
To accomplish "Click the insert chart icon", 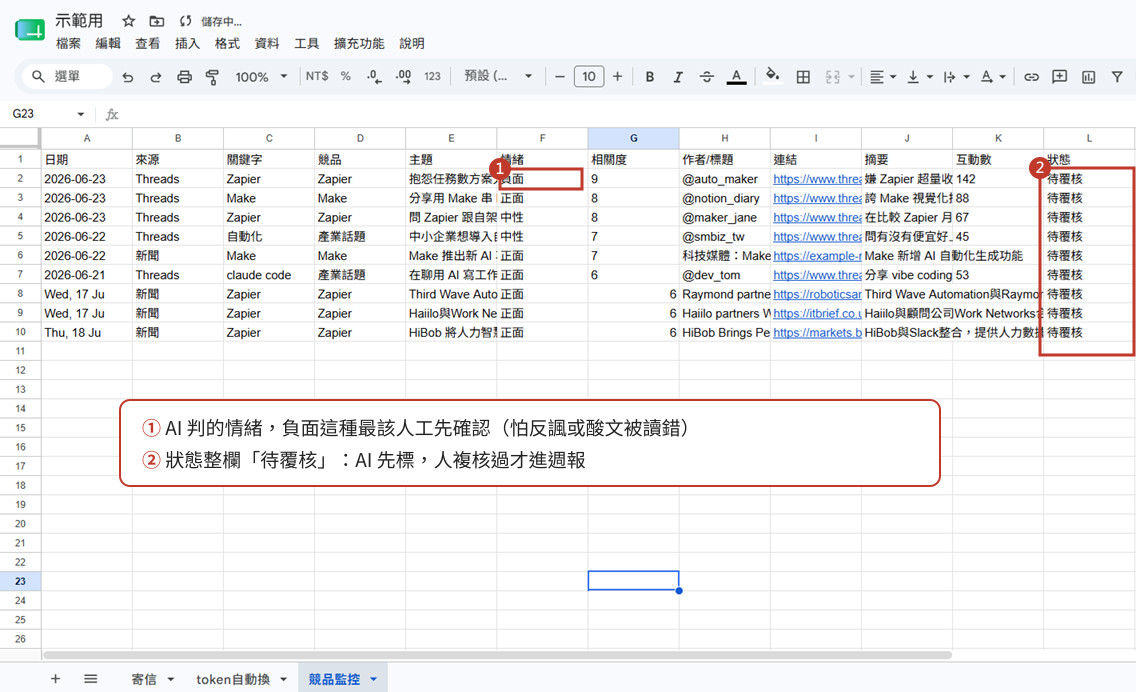I will 1088,77.
